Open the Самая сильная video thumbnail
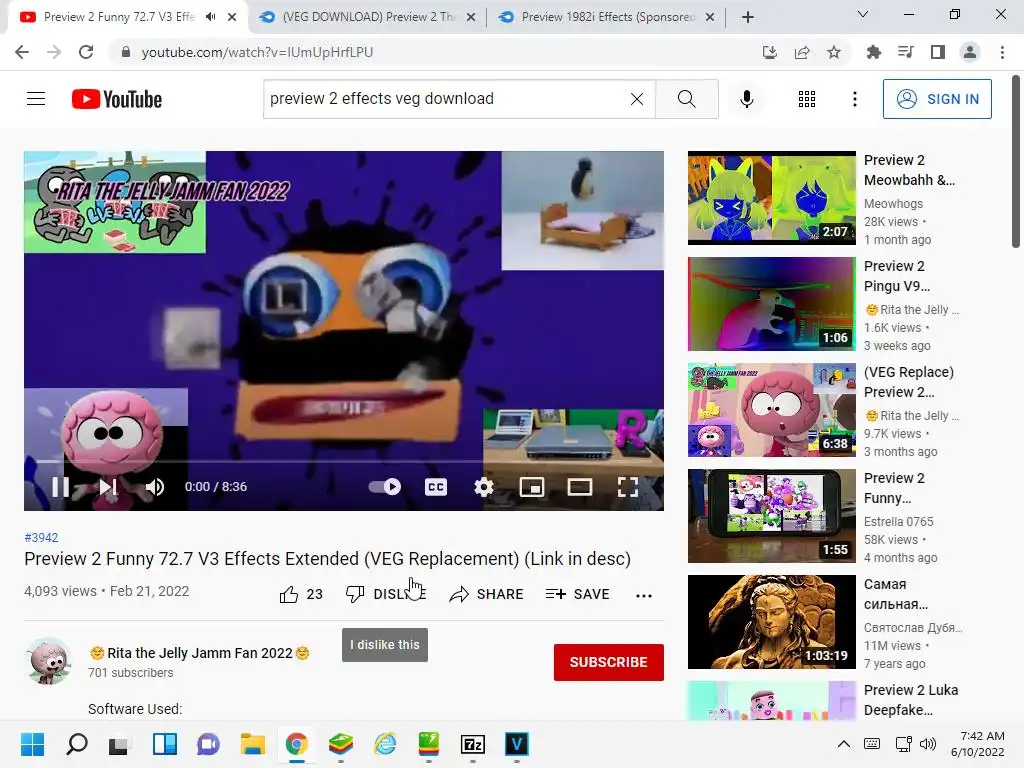Image resolution: width=1024 pixels, height=768 pixels. click(771, 622)
